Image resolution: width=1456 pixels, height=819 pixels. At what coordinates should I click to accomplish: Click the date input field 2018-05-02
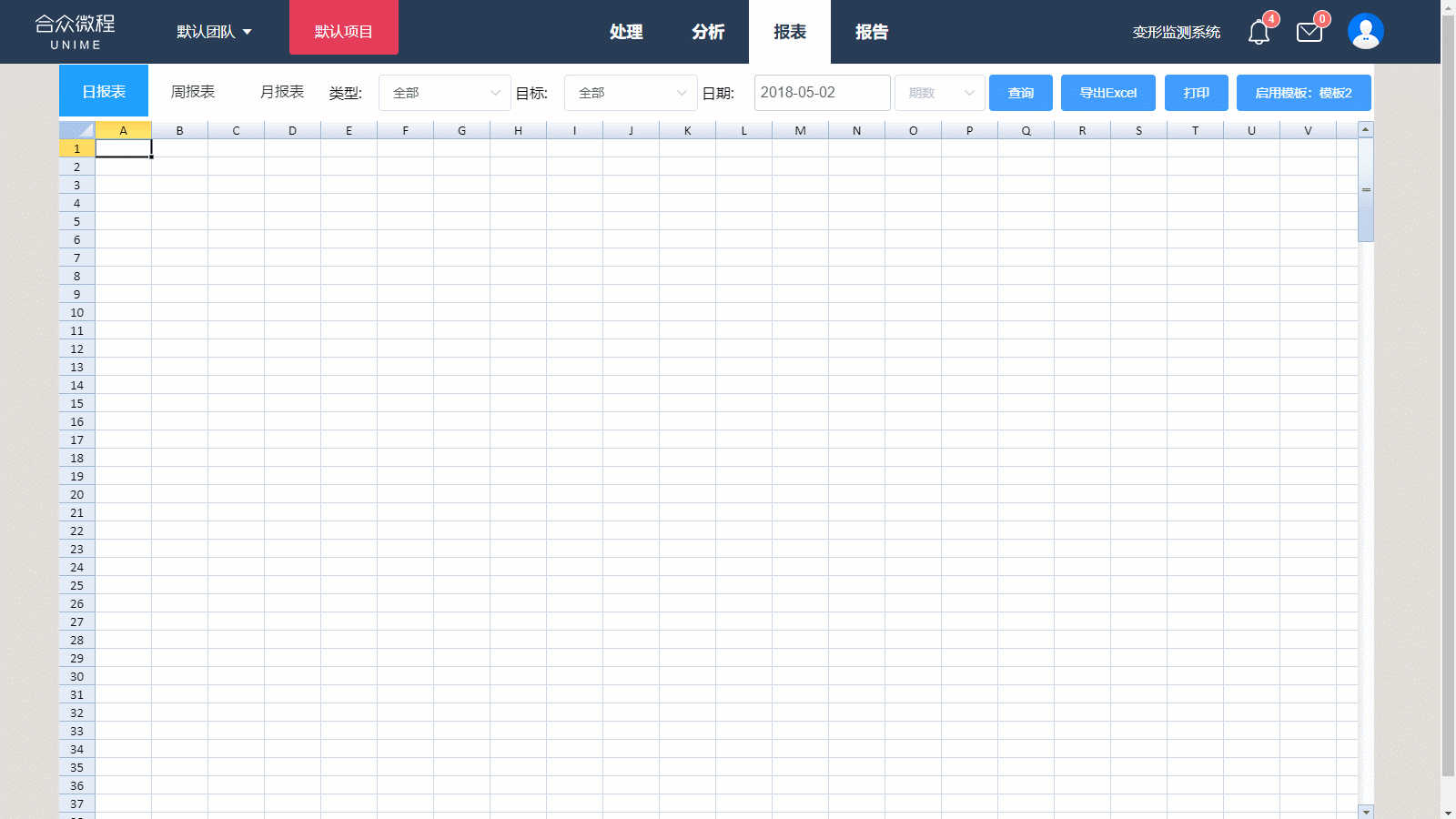822,93
